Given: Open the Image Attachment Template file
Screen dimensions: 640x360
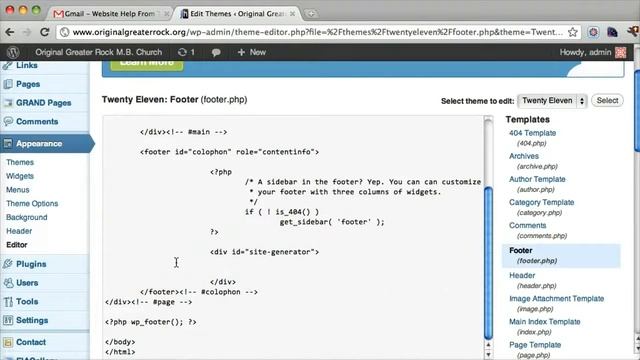Looking at the screenshot, I should 556,299.
